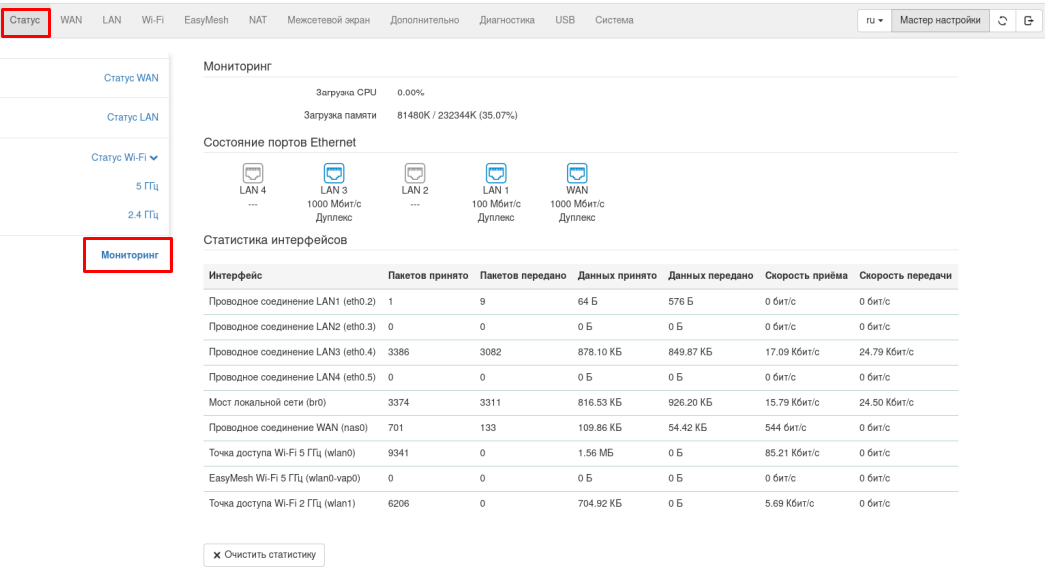Click the LAN 2 Ethernet port icon

pos(415,172)
